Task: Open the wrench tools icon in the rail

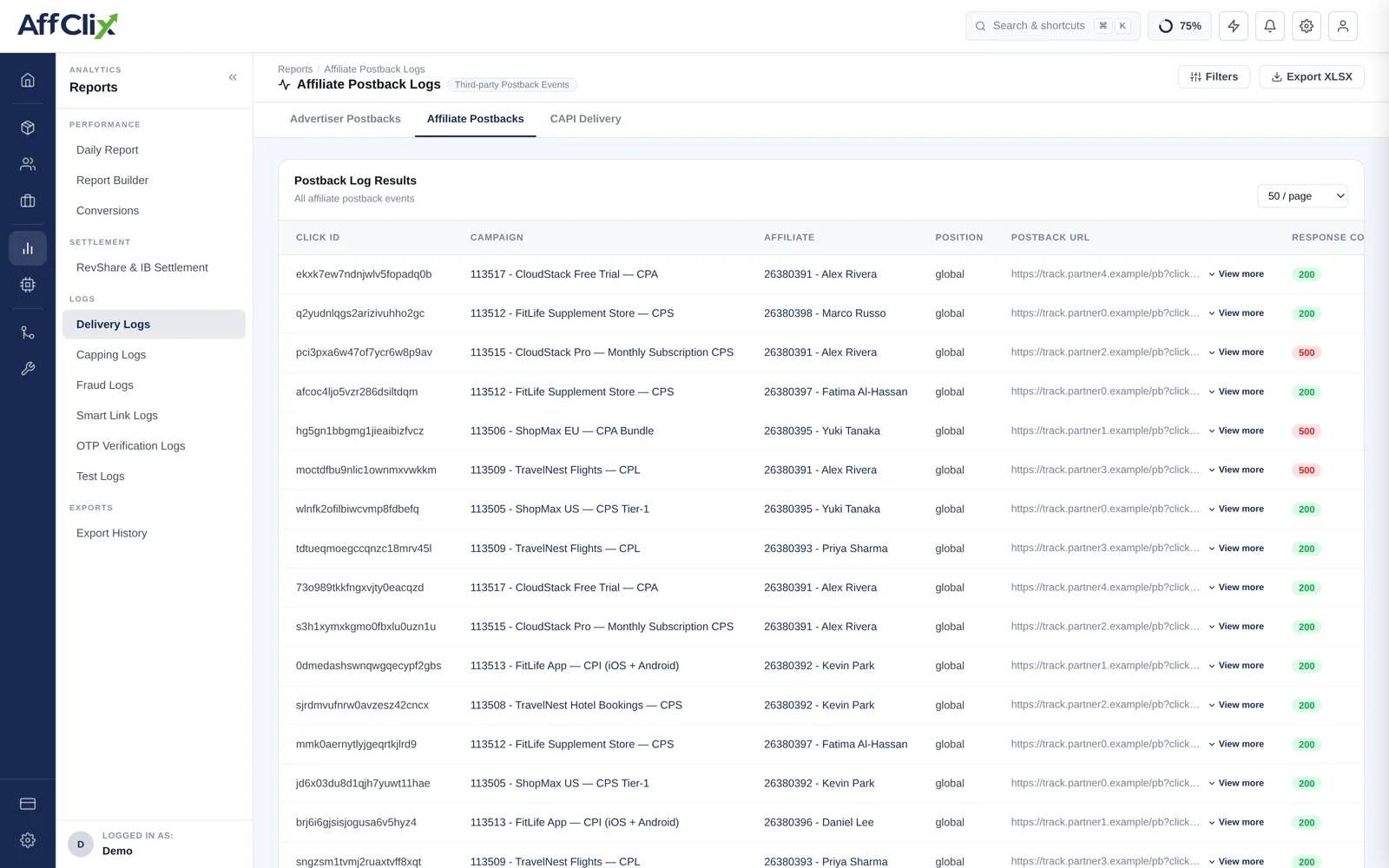Action: 28,369
